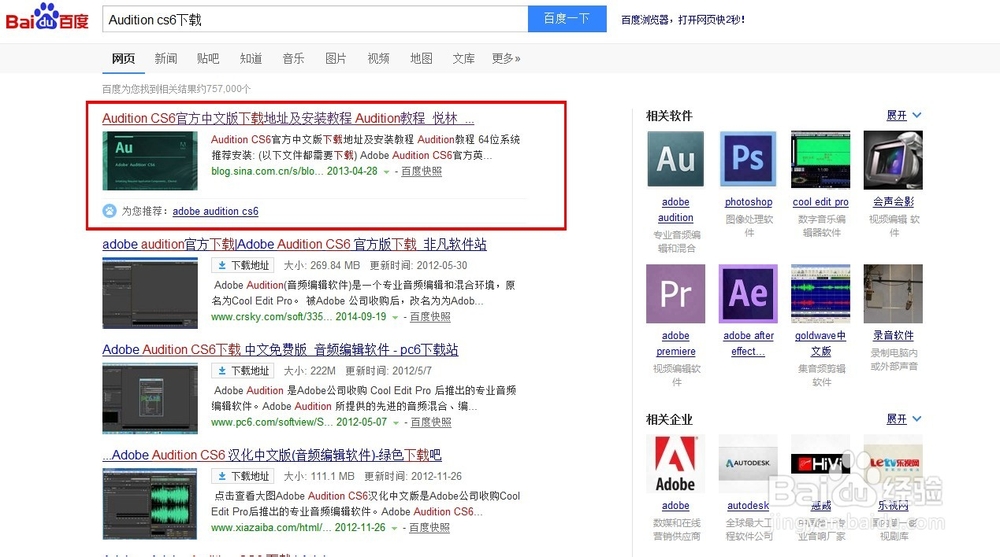Screen dimensions: 1000x557
Task: Open the GoldWave software thumbnail
Action: tap(820, 293)
